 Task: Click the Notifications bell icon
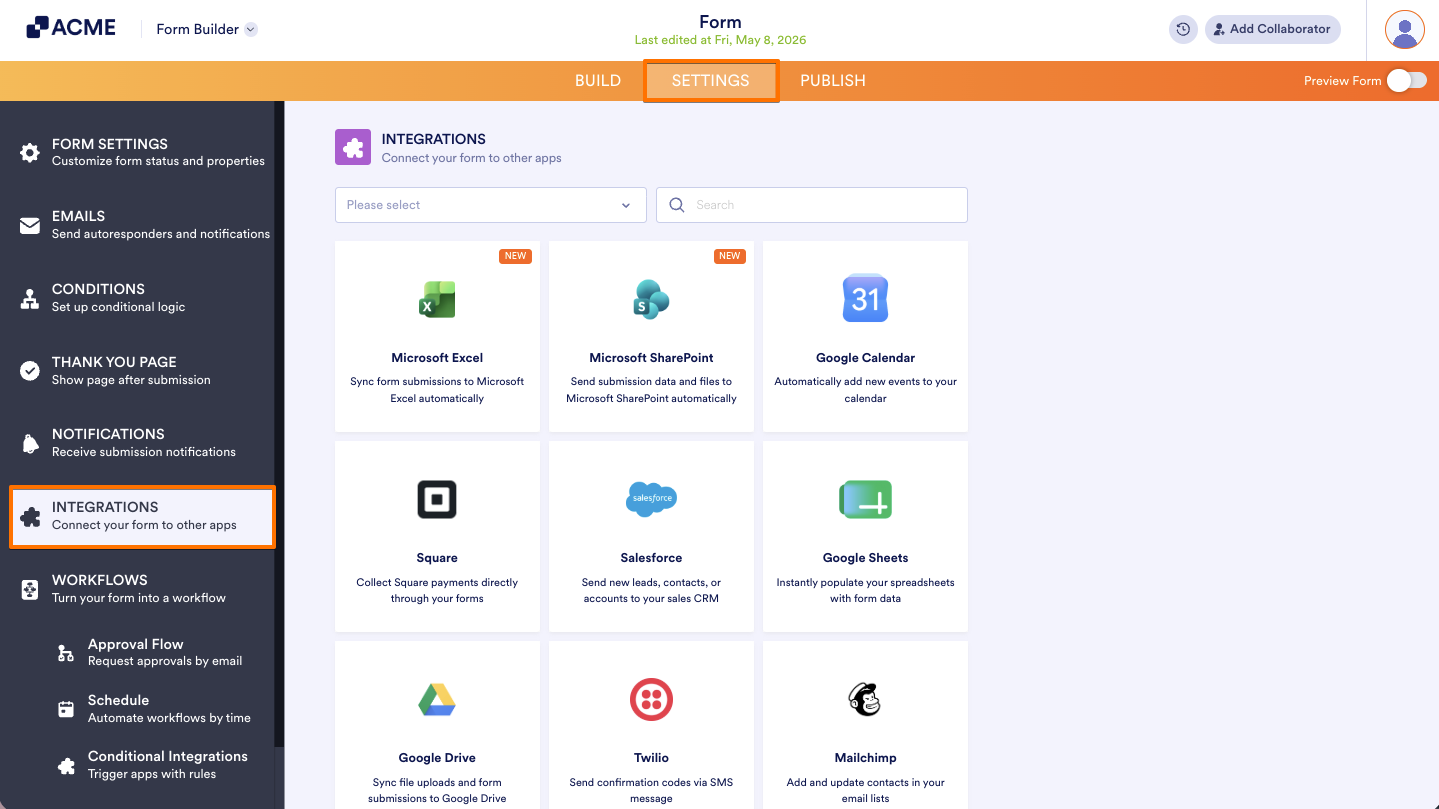[x=30, y=443]
